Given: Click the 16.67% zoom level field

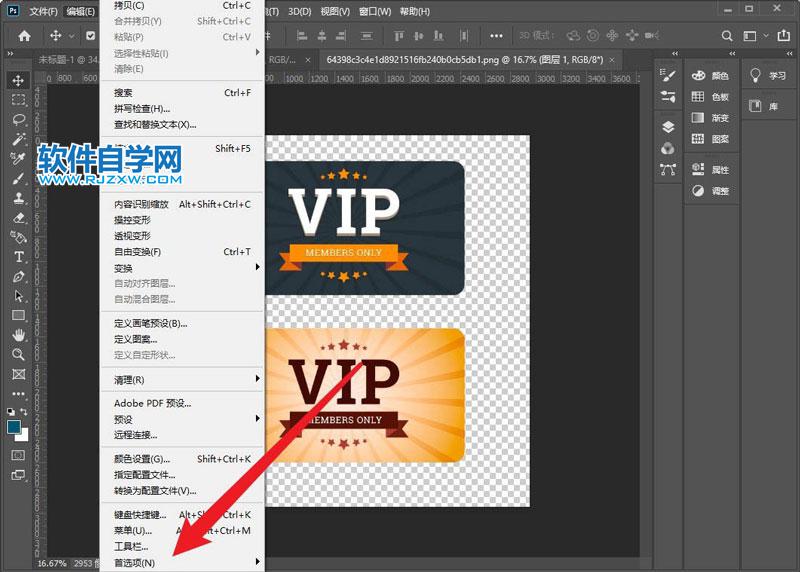Looking at the screenshot, I should tap(51, 564).
